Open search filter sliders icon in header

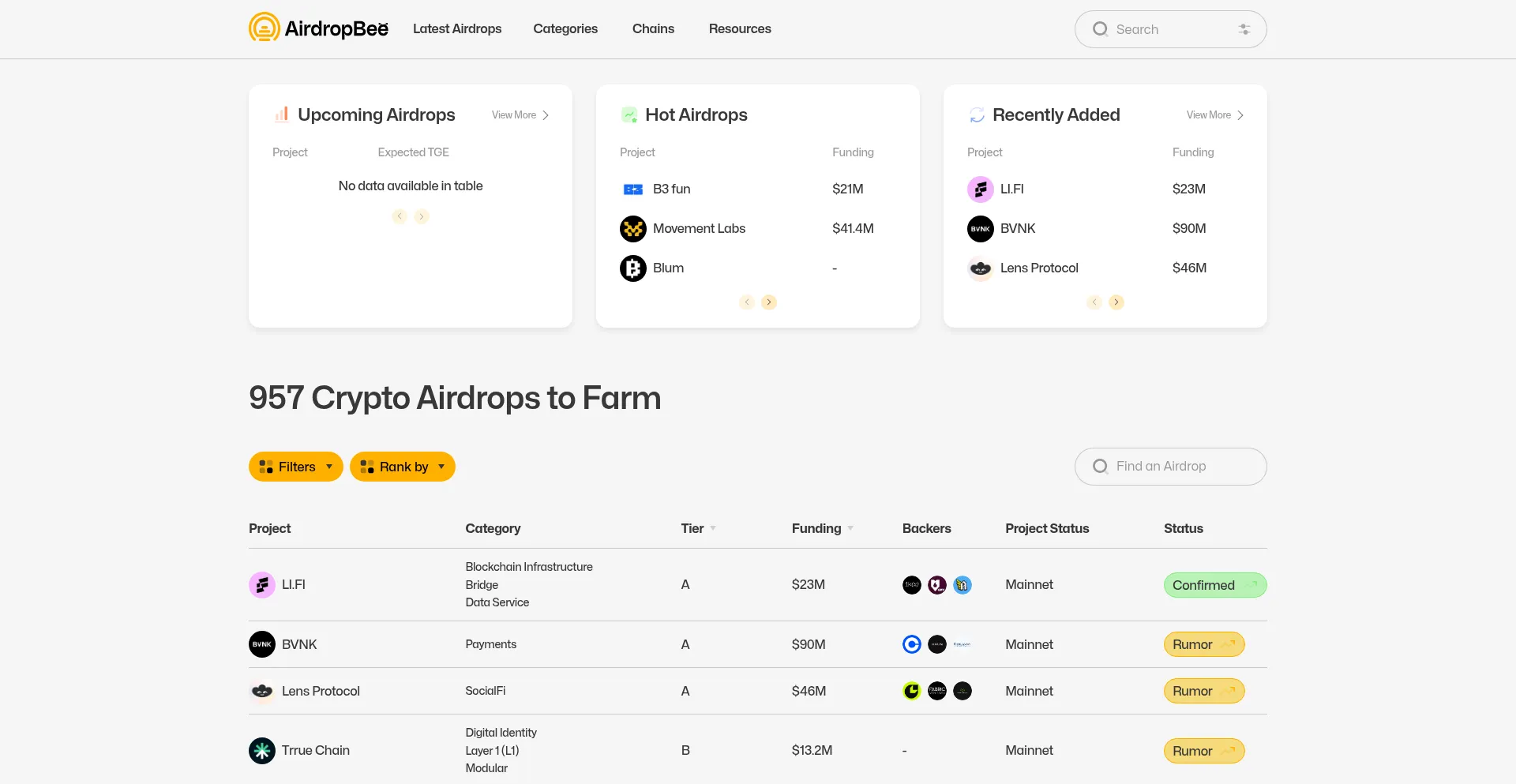1244,29
